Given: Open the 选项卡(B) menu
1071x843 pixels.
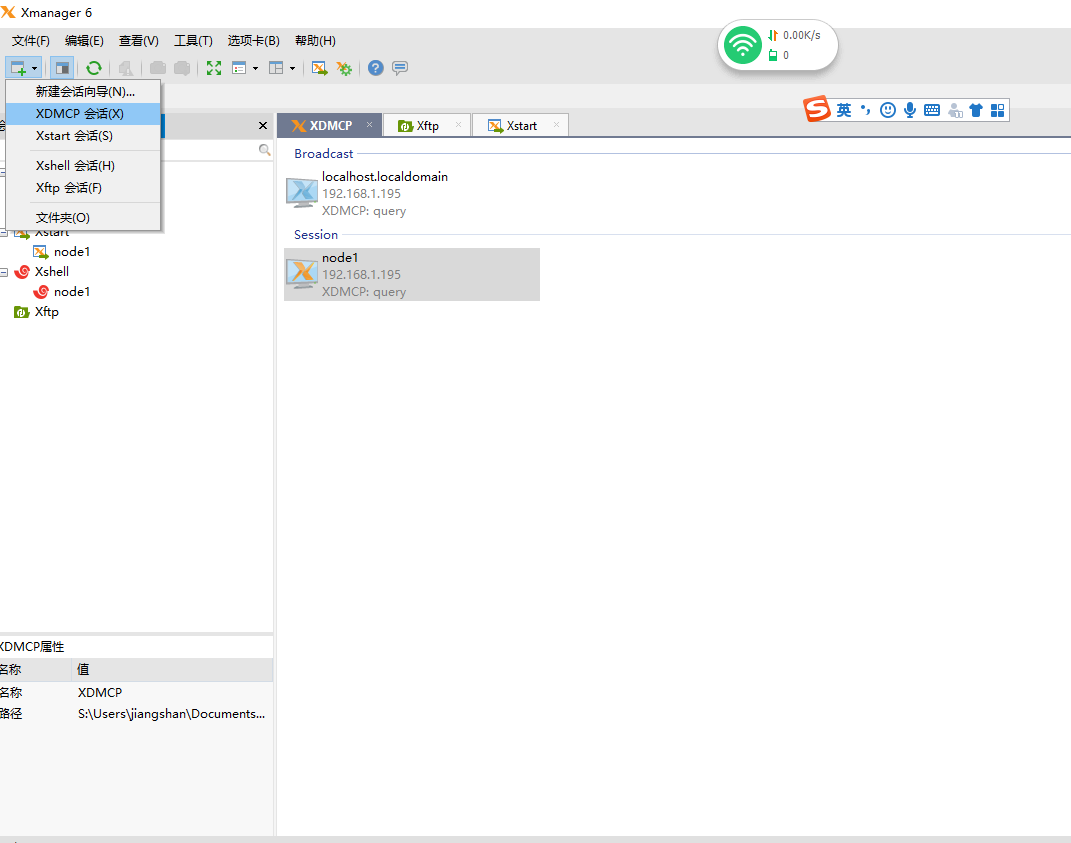Looking at the screenshot, I should coord(253,41).
